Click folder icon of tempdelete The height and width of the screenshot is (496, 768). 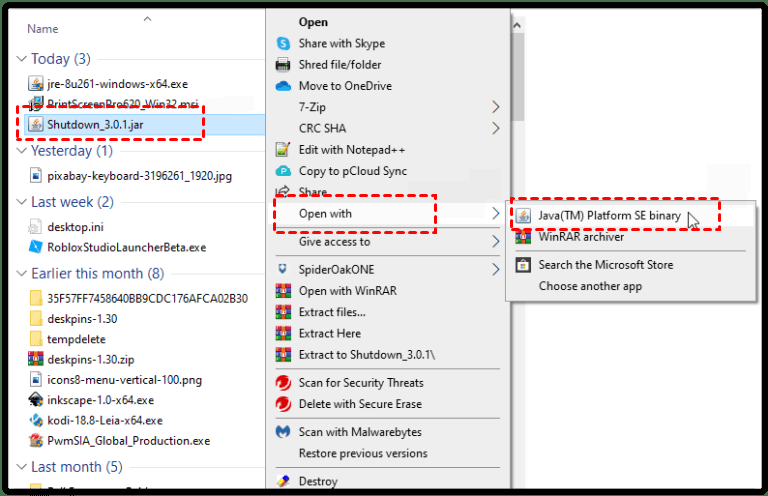pos(36,339)
